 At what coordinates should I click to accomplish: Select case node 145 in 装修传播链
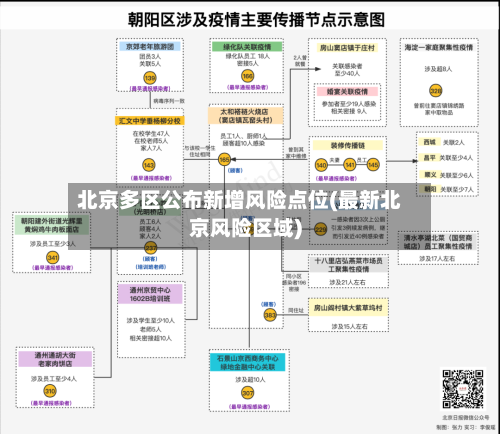(373, 165)
